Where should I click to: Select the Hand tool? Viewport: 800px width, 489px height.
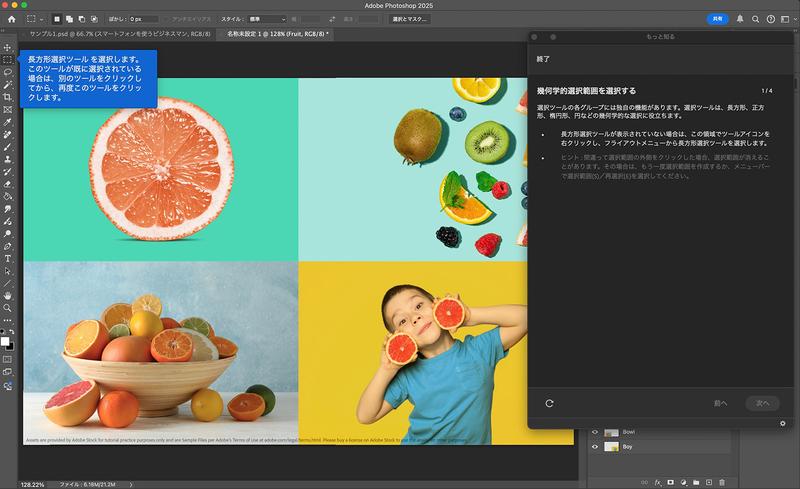(8, 295)
